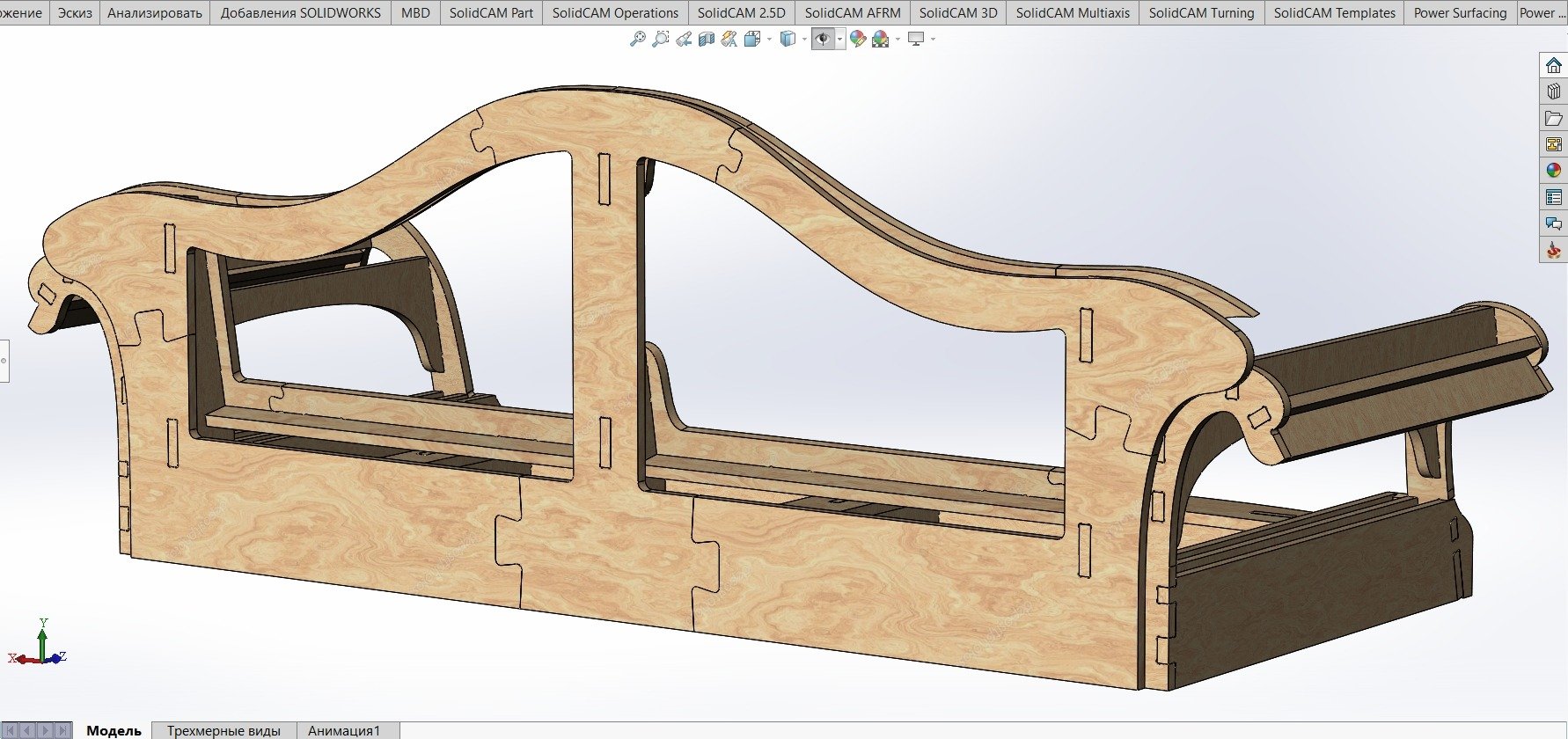Switch to the SolidCAM Operations tab
The width and height of the screenshot is (1568, 739).
point(615,12)
